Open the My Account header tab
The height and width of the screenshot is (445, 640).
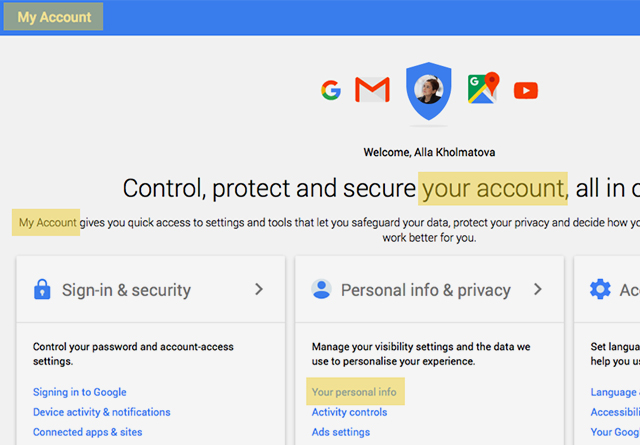tap(54, 17)
